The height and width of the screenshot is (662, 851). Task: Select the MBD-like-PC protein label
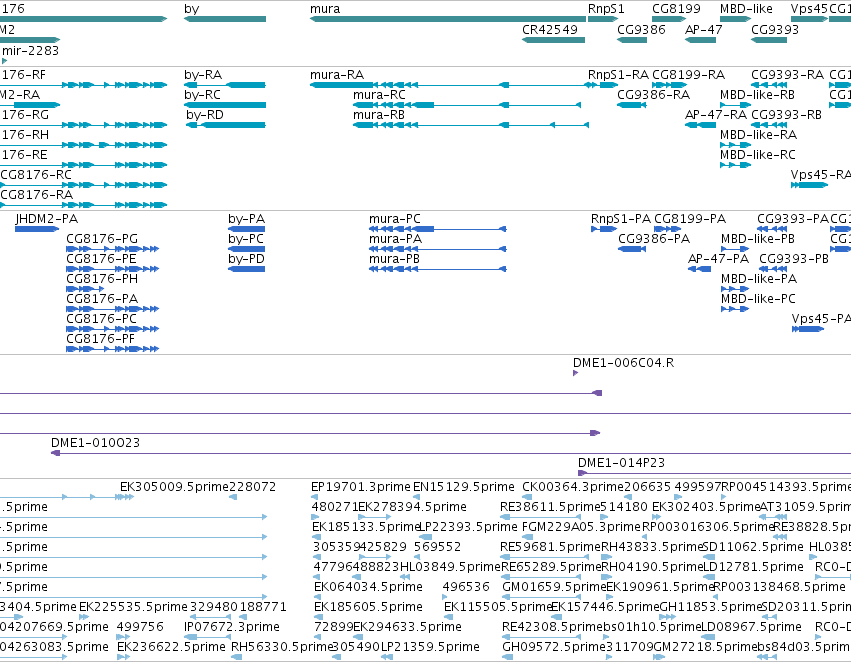758,300
